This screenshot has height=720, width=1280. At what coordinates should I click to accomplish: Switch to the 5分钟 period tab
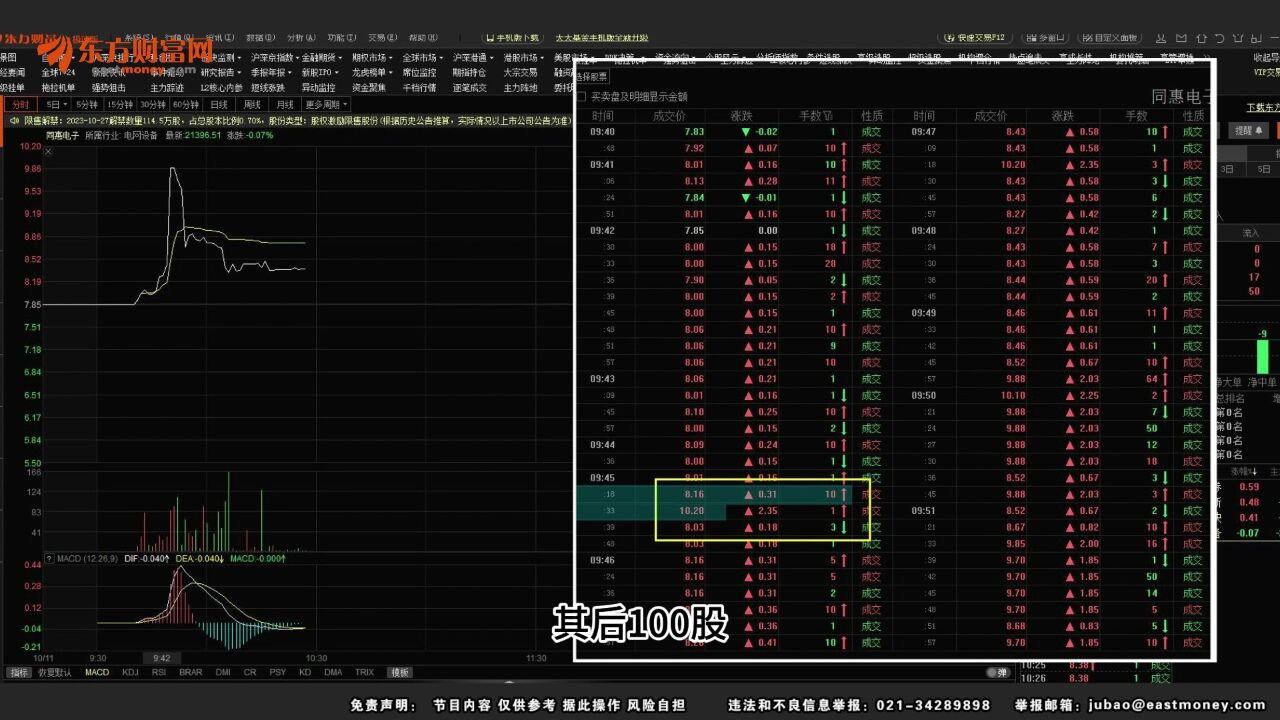coord(87,104)
